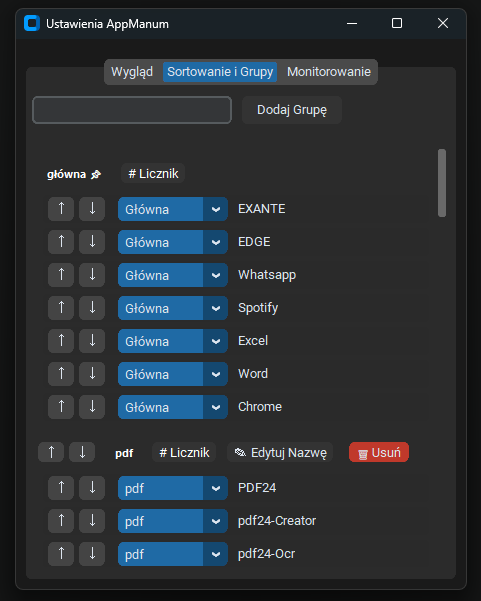Move Spotify down arrow
Viewport: 481px width, 601px height.
[92, 308]
